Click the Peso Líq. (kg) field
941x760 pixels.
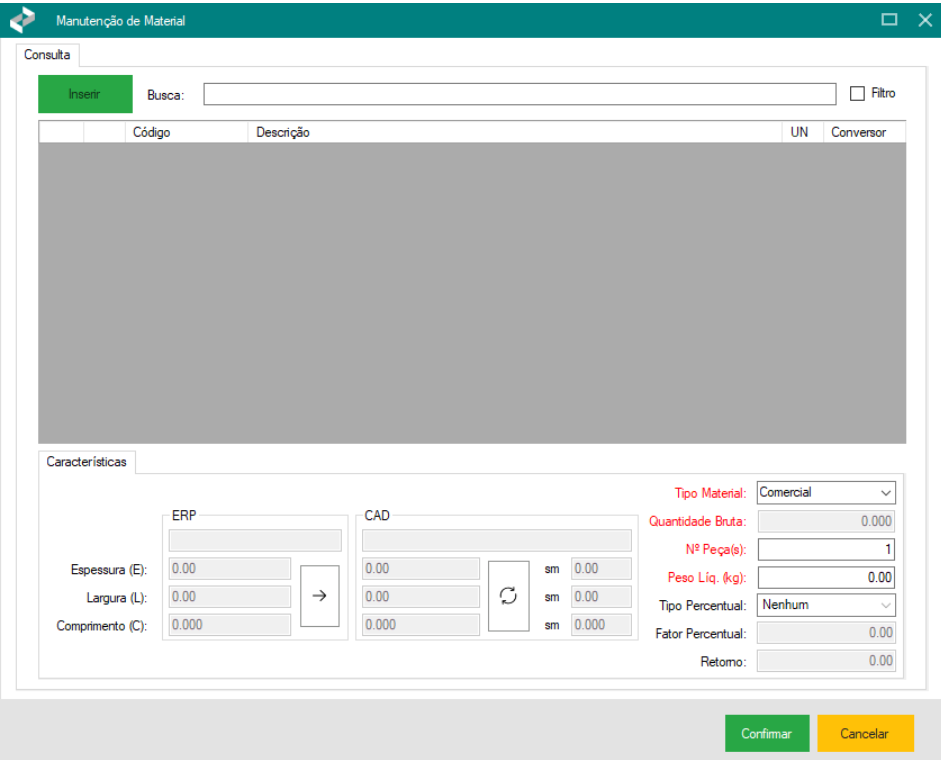826,577
